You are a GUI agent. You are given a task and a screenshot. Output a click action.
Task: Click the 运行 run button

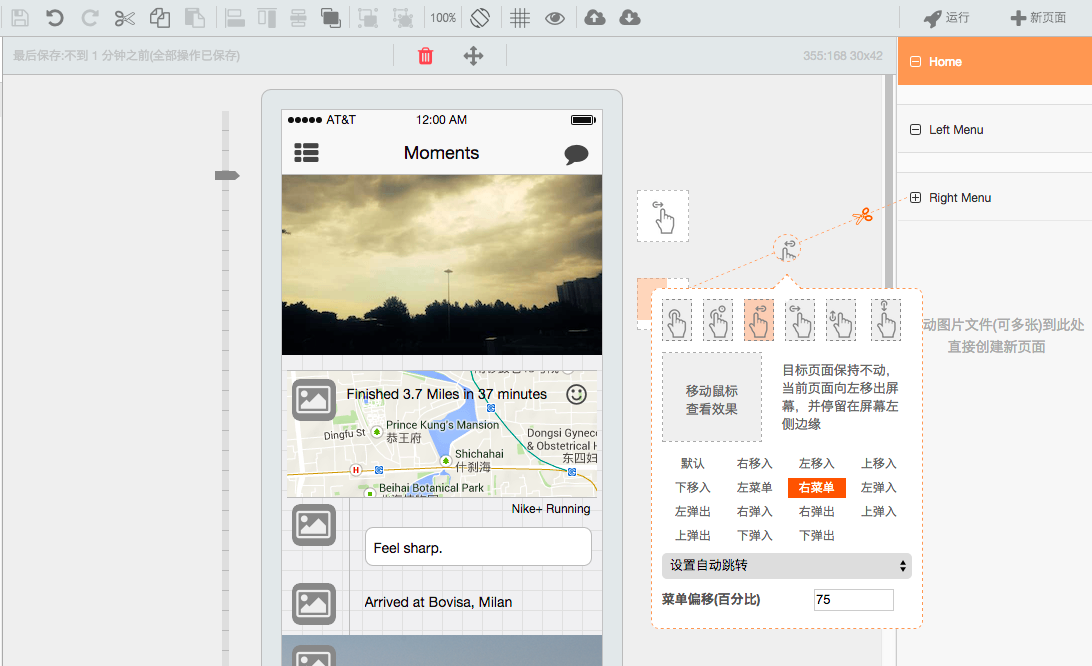click(946, 17)
